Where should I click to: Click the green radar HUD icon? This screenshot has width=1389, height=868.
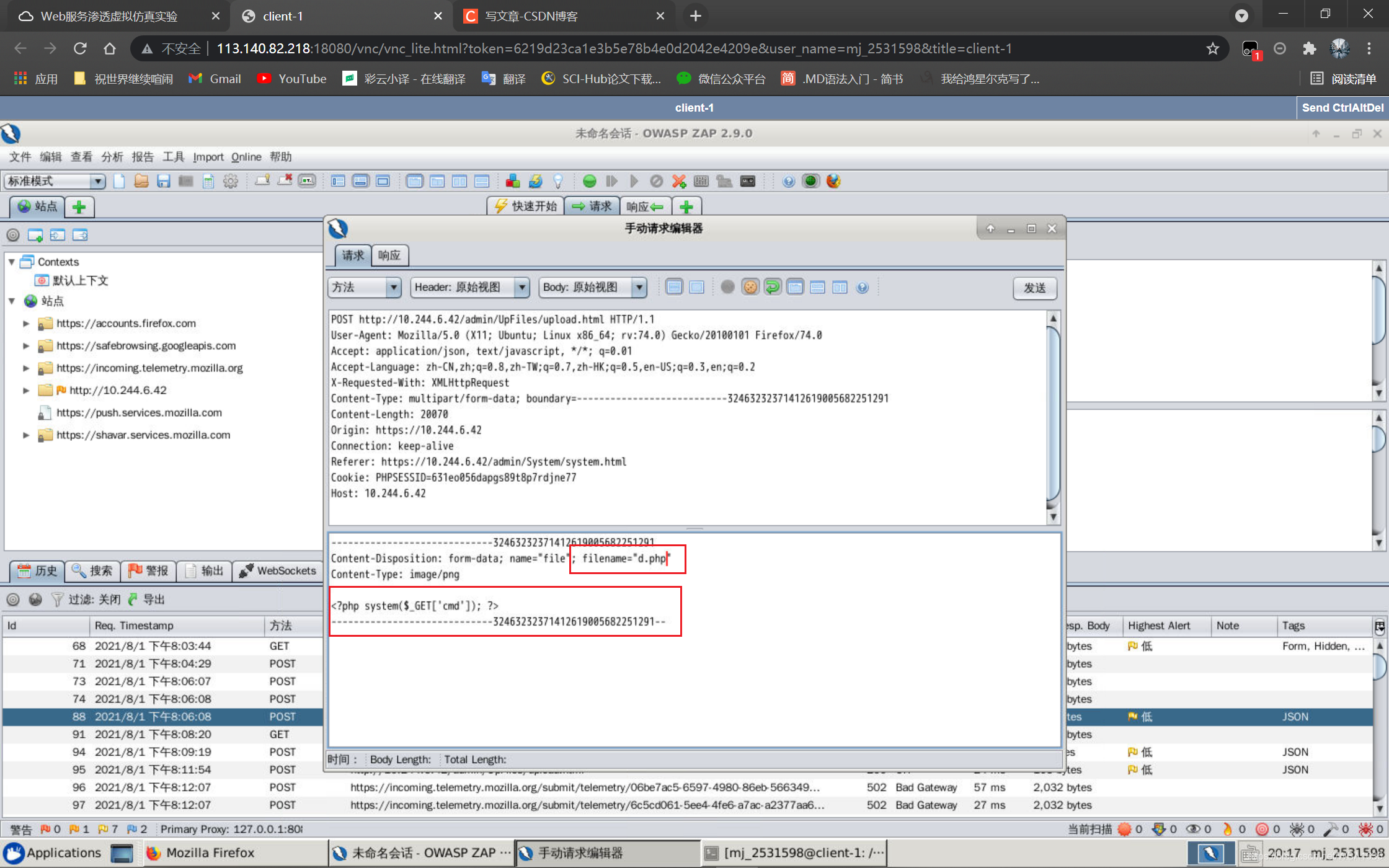811,181
